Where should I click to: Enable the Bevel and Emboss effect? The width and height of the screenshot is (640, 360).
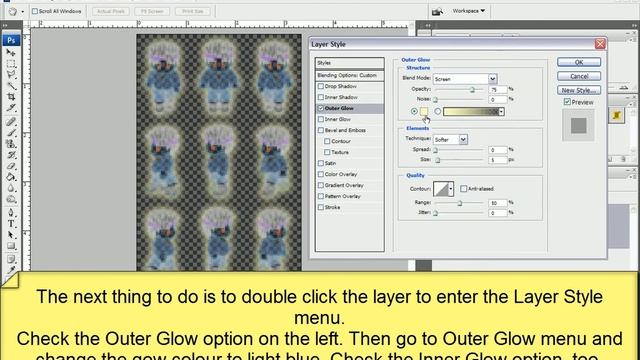click(x=321, y=131)
